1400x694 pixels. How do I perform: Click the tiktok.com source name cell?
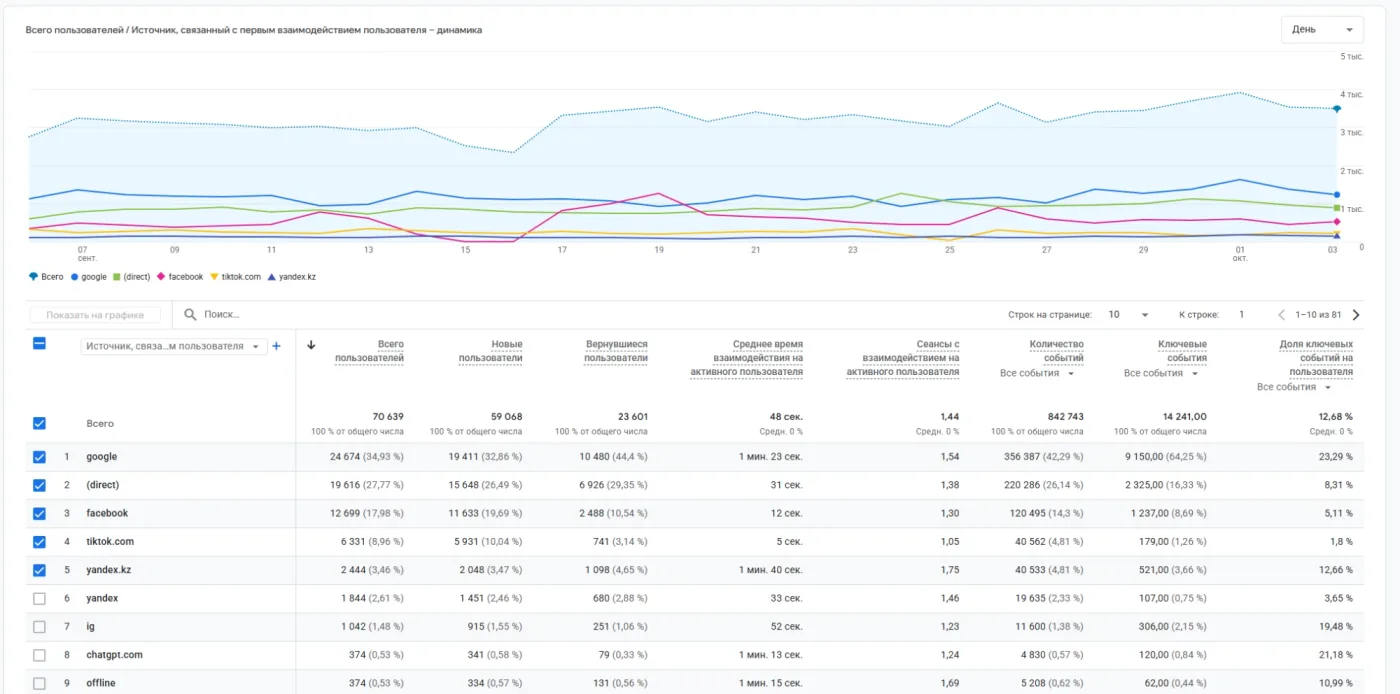click(110, 542)
